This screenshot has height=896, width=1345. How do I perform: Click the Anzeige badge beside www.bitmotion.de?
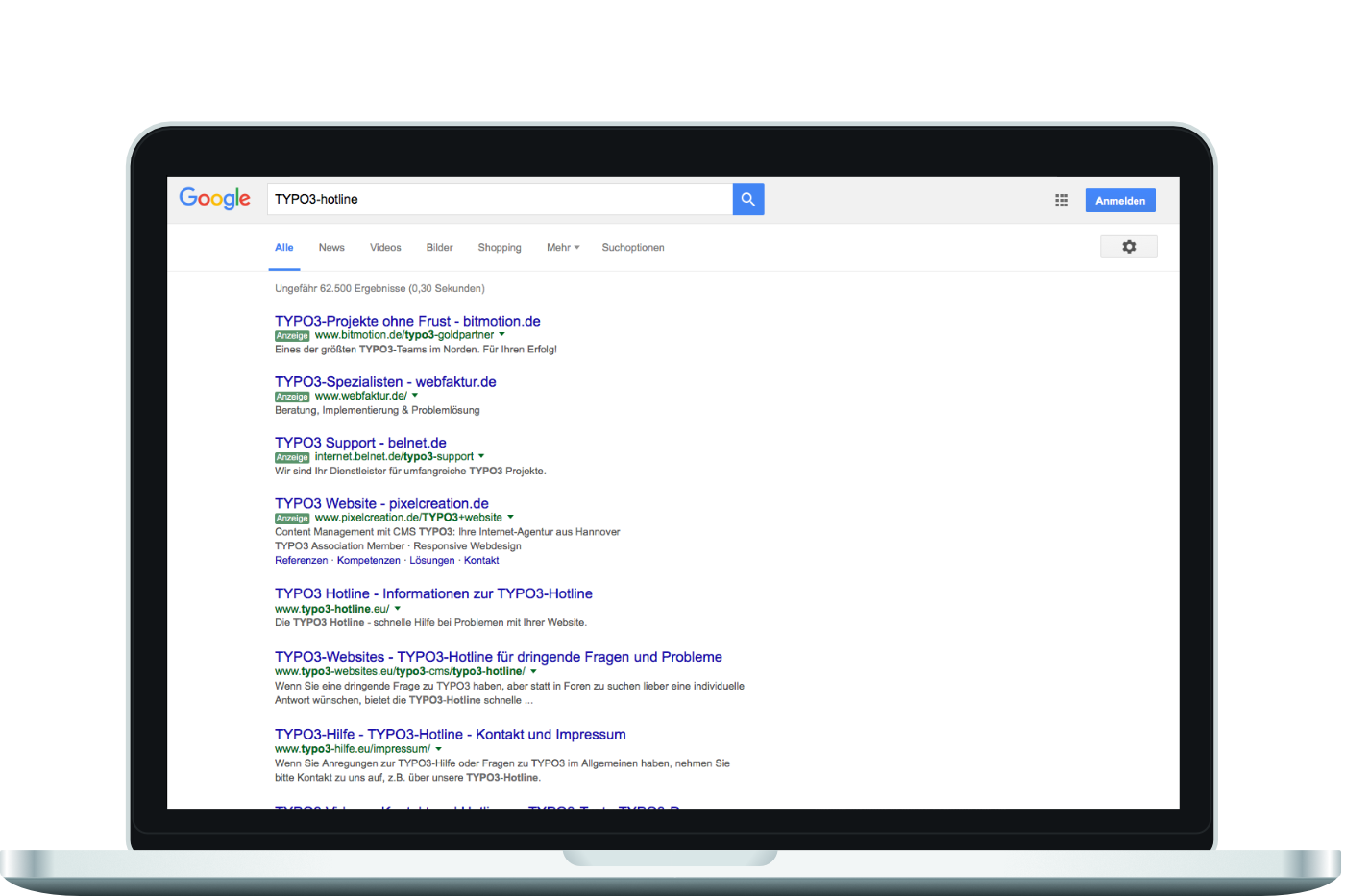(292, 336)
